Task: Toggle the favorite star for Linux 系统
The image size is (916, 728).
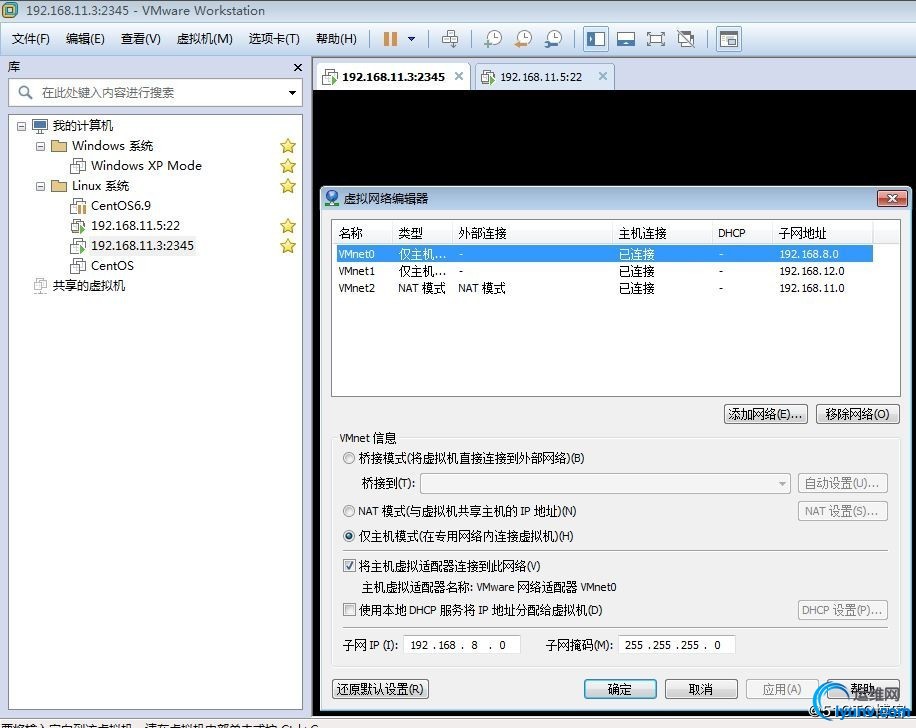Action: [287, 186]
